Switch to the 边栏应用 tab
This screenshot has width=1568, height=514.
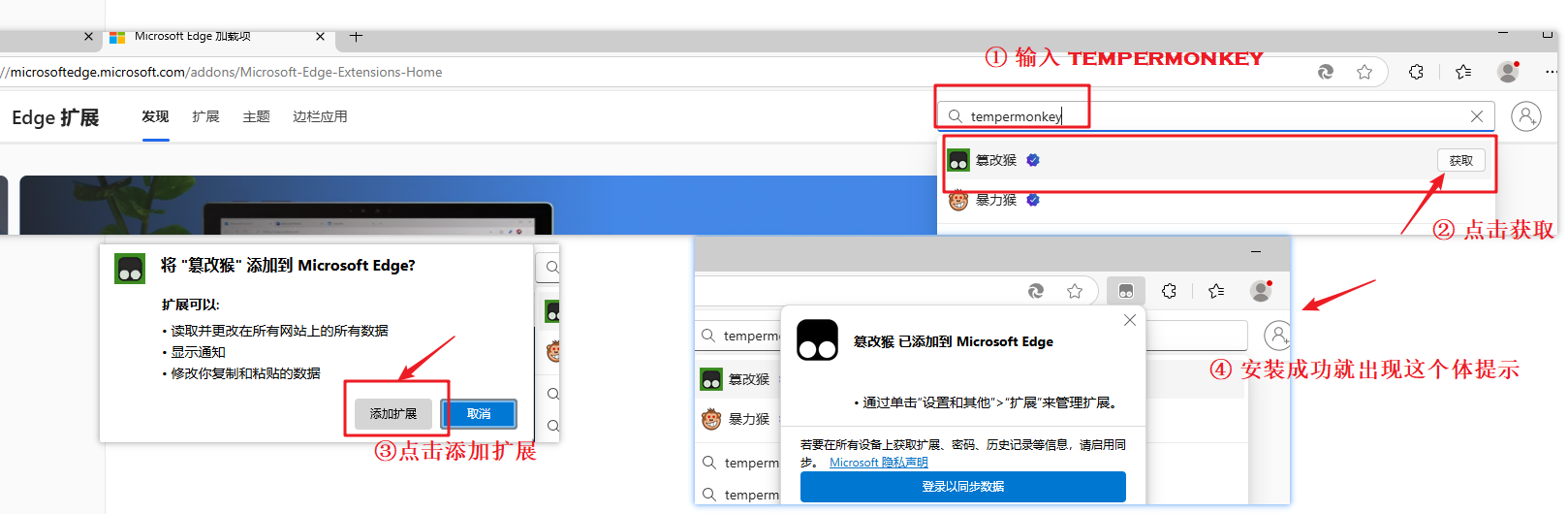320,116
